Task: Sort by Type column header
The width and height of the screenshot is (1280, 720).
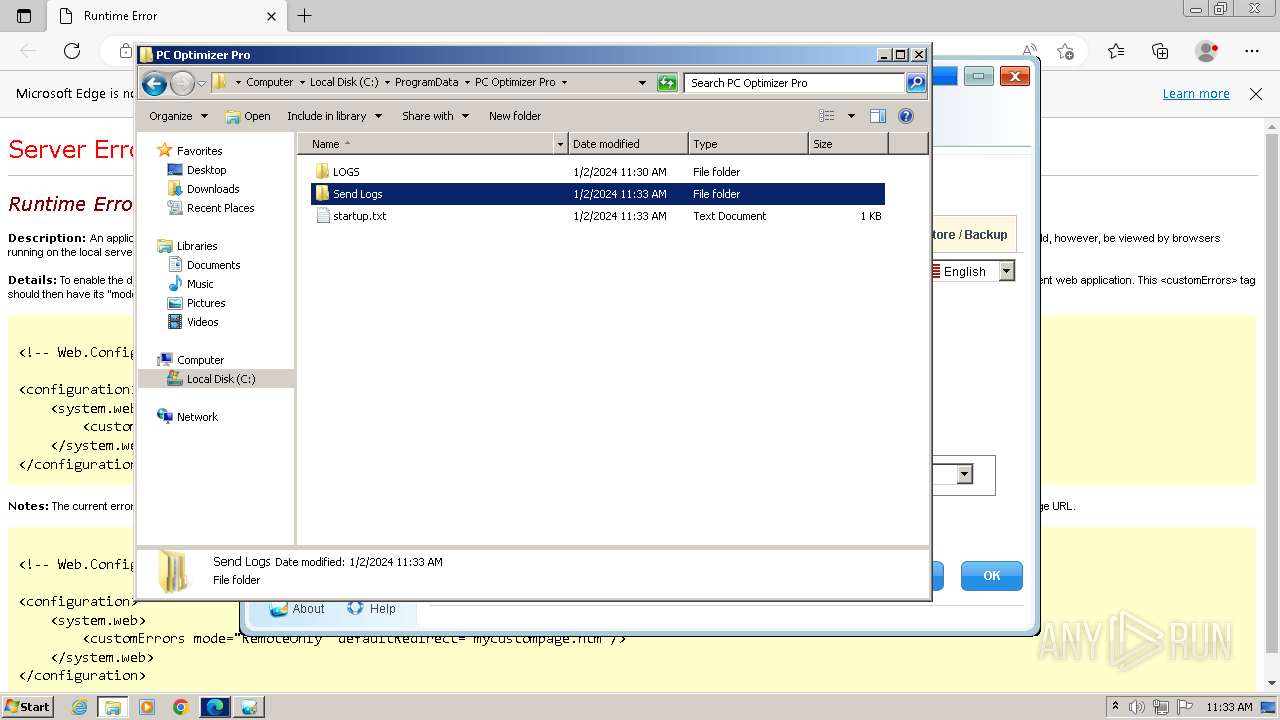Action: [x=748, y=144]
